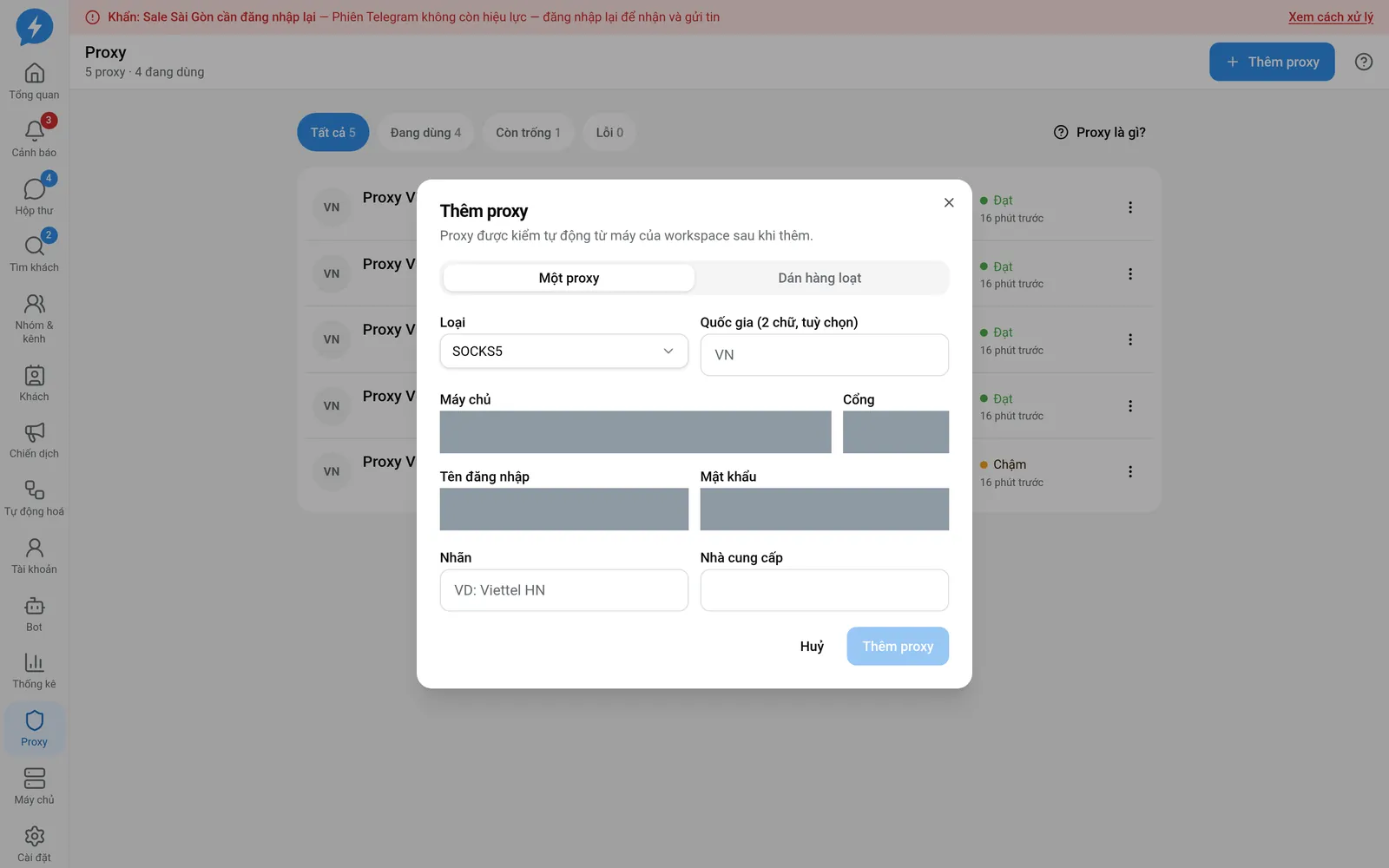Focus the Nhà cung cấp field
Image resolution: width=1389 pixels, height=868 pixels.
825,590
